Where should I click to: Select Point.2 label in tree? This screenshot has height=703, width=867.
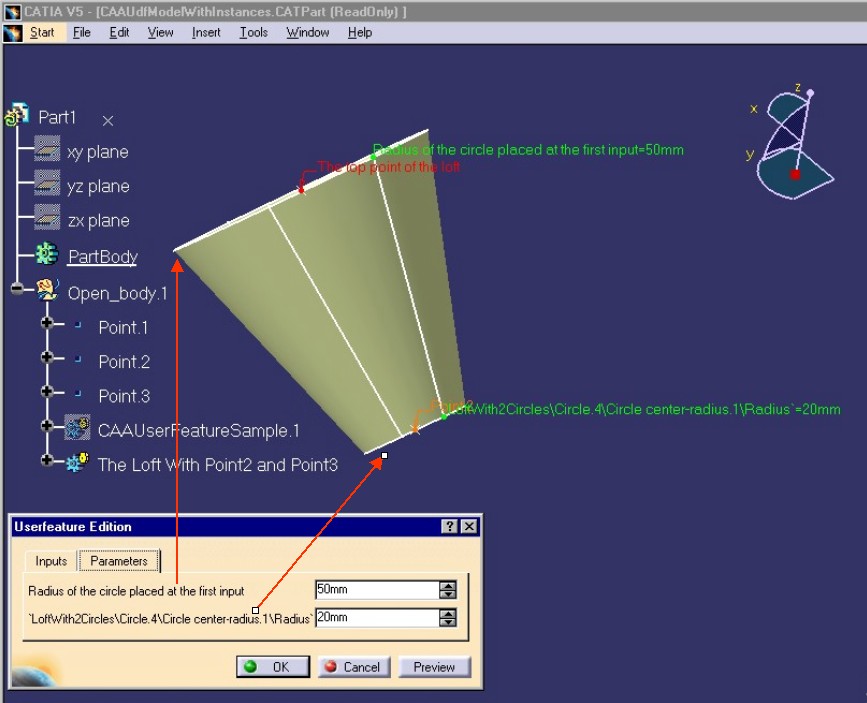click(x=124, y=362)
